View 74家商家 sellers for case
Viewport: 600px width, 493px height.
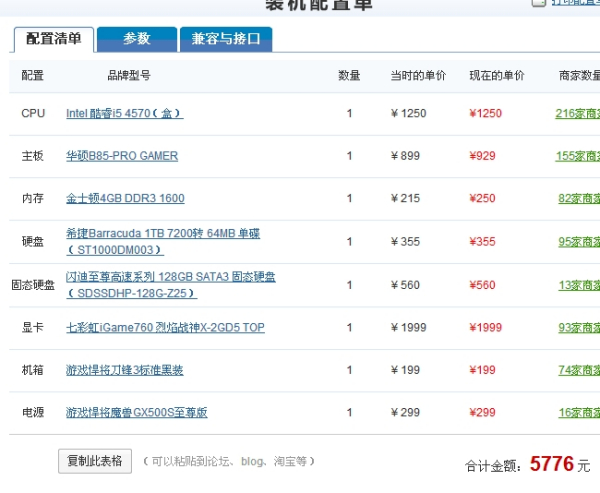[579, 370]
